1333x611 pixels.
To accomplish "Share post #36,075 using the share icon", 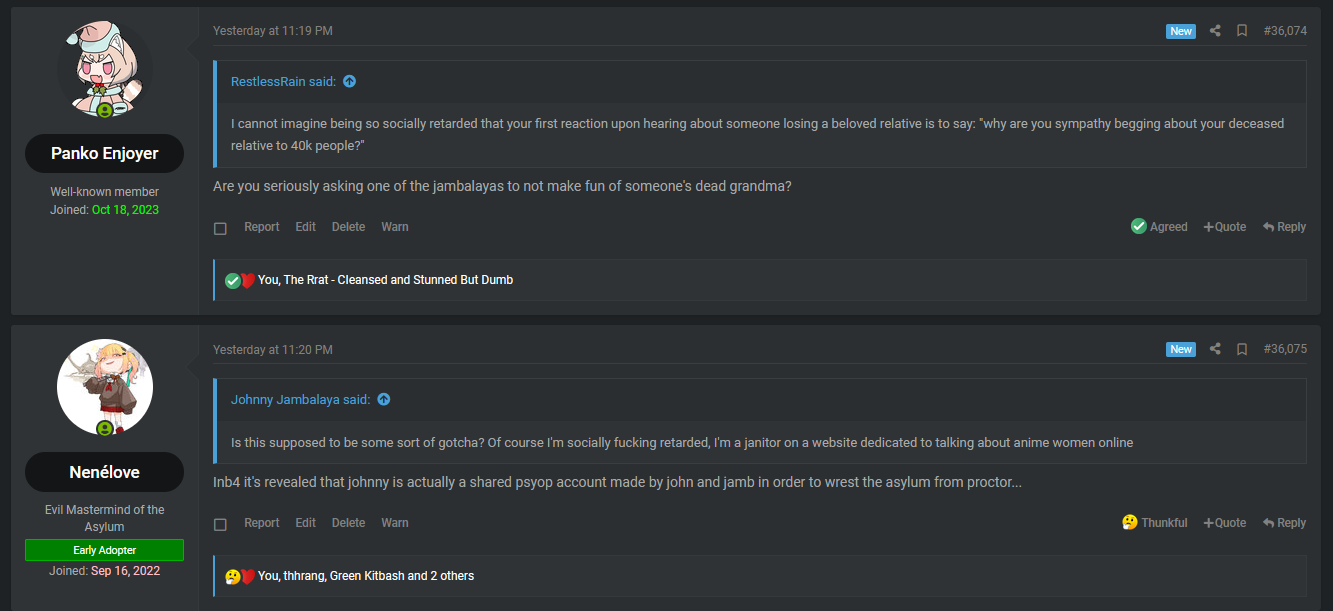I will [x=1215, y=349].
